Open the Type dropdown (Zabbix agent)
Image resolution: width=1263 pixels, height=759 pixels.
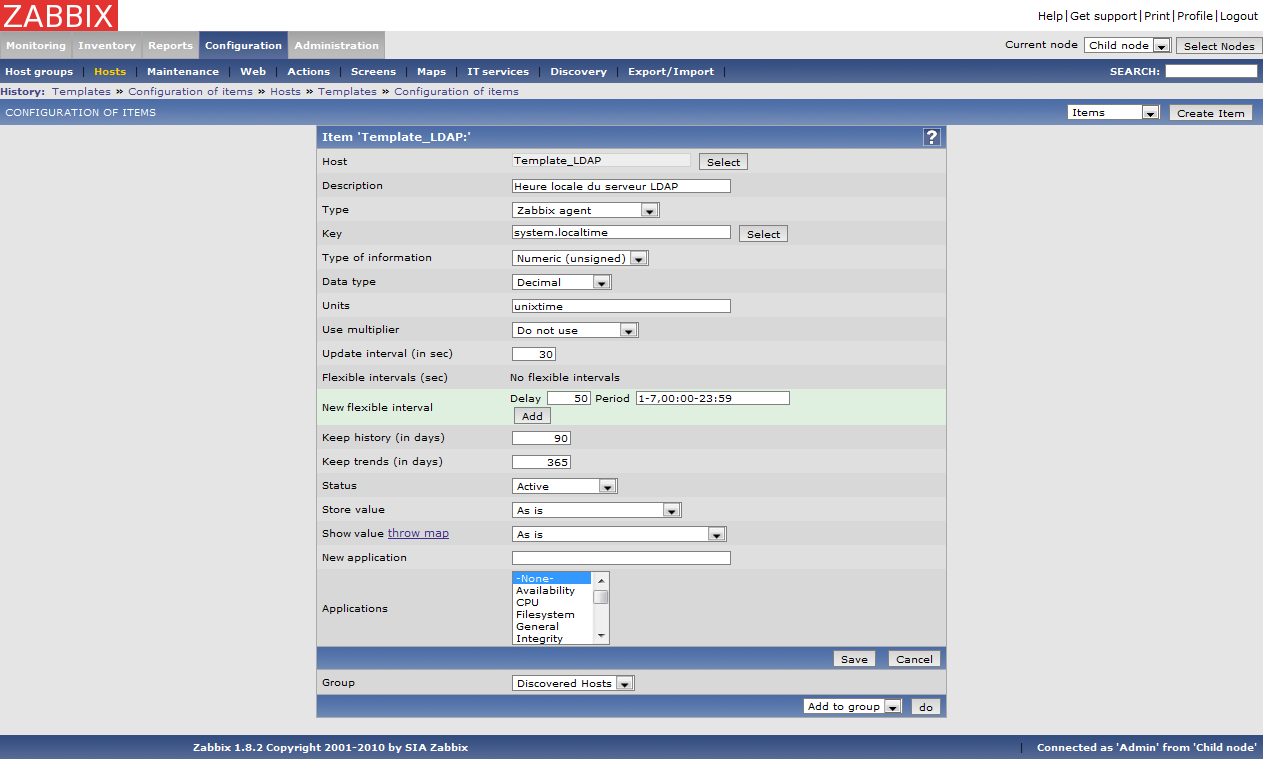585,210
